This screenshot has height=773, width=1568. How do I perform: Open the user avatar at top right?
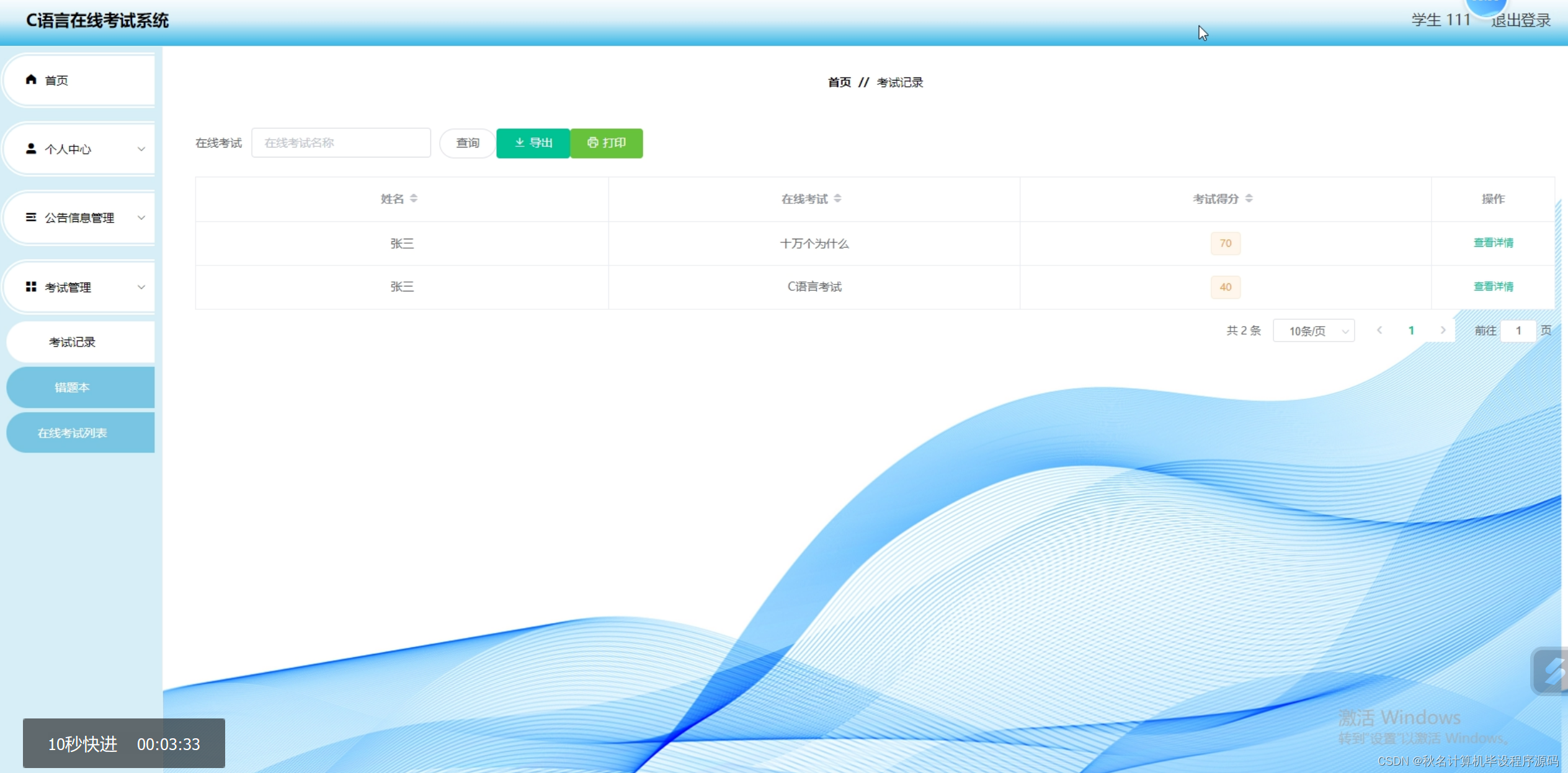coord(1487,6)
